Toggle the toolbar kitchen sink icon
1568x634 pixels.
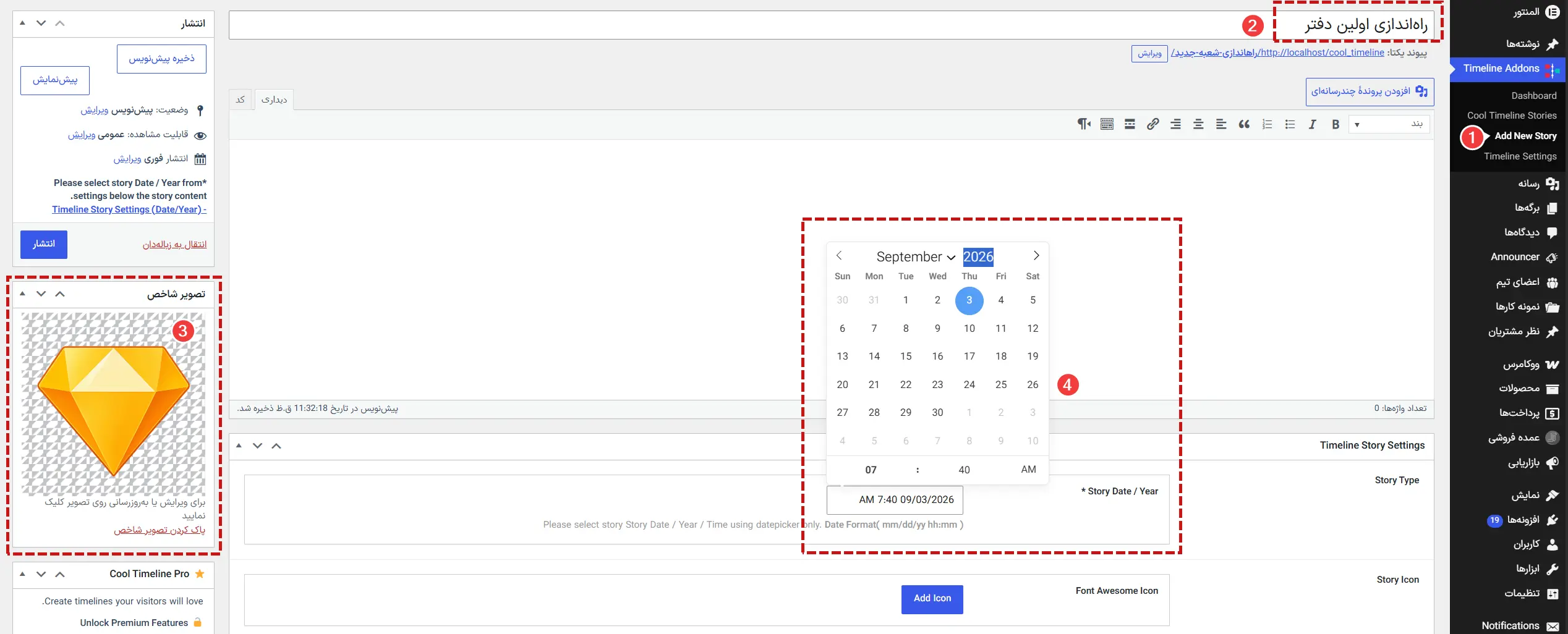[x=1107, y=125]
